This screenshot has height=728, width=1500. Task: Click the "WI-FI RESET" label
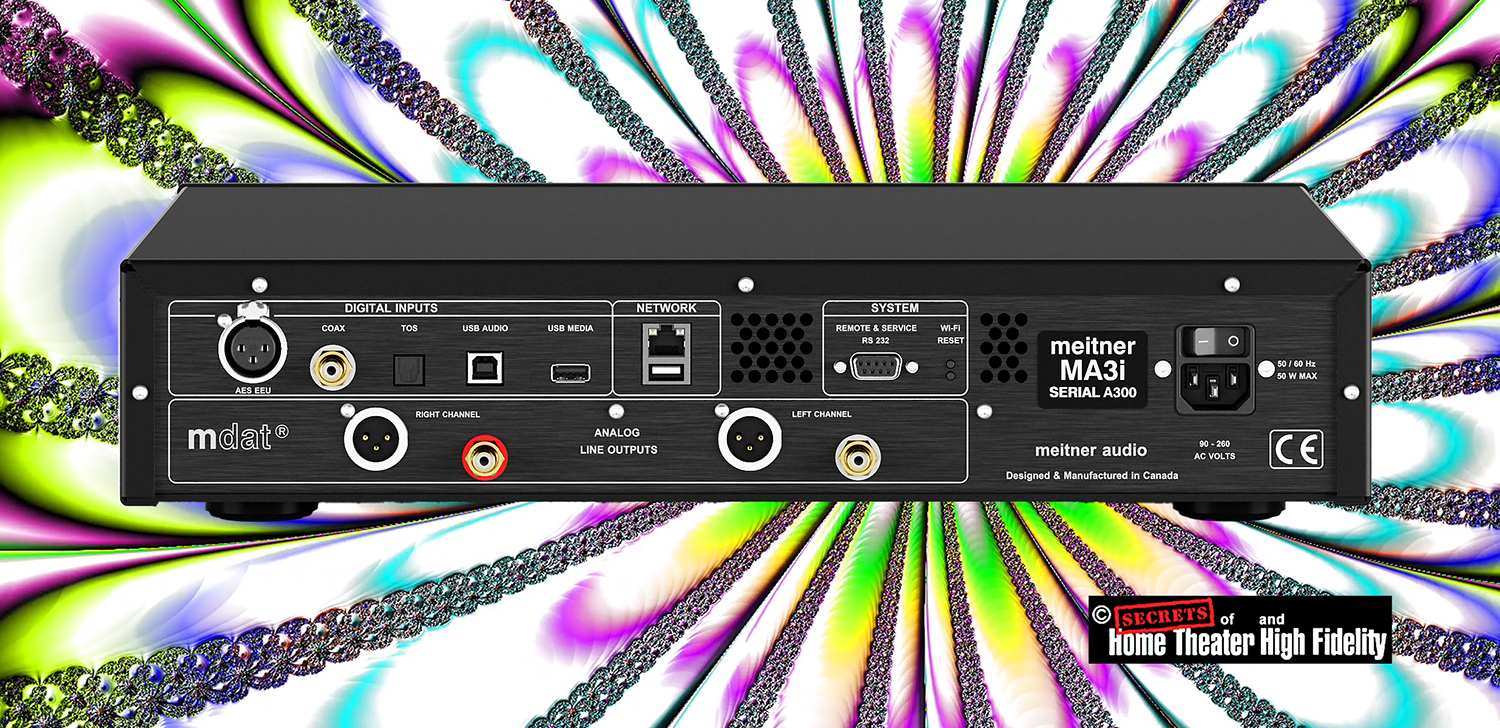pos(952,334)
